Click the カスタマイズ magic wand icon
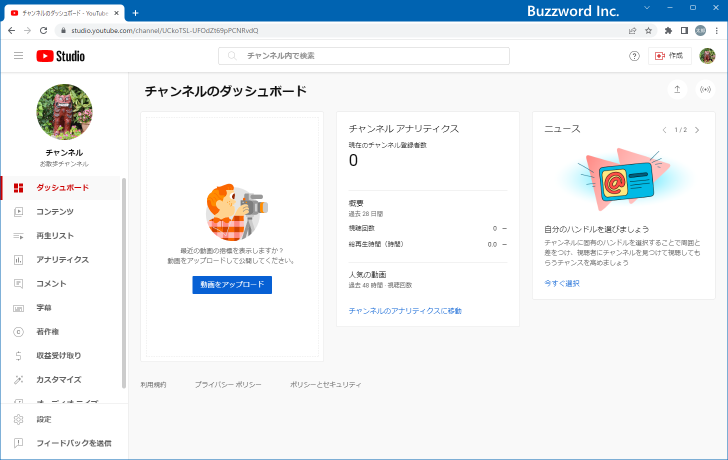The width and height of the screenshot is (728, 460). (19, 380)
